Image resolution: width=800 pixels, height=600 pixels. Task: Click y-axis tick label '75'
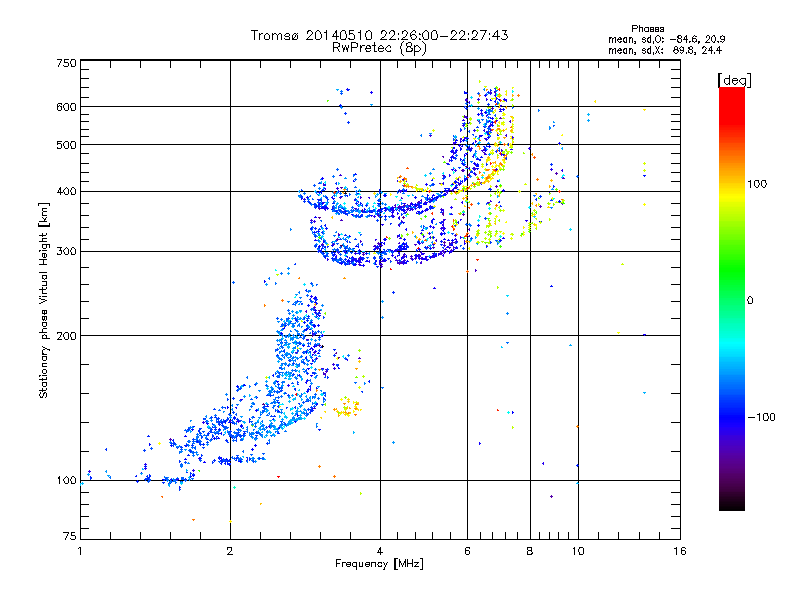(x=70, y=536)
